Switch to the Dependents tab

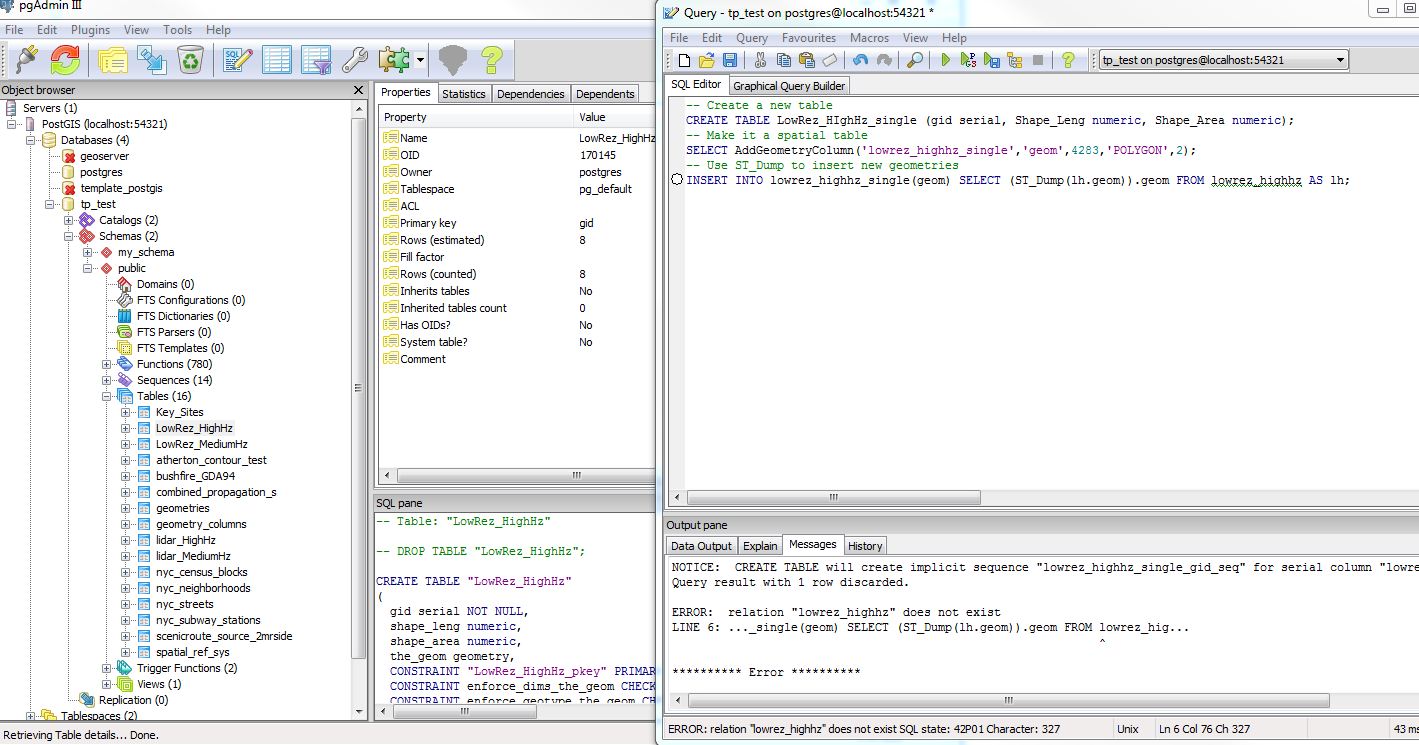[605, 94]
